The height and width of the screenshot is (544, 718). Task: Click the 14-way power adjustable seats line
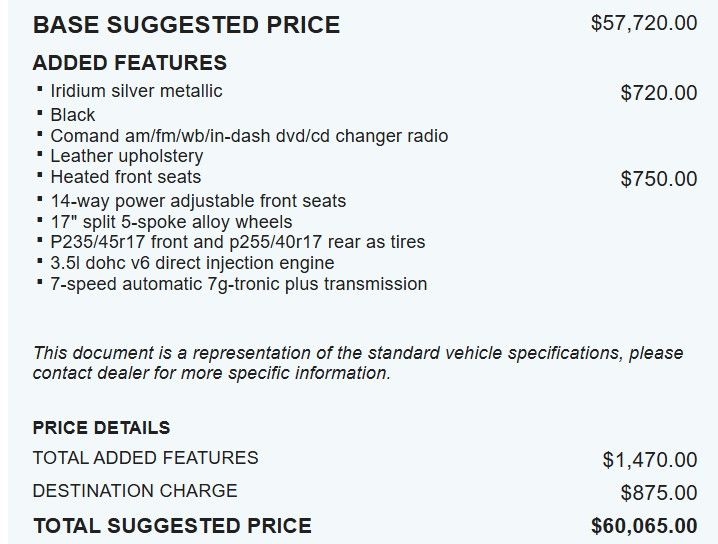point(198,200)
